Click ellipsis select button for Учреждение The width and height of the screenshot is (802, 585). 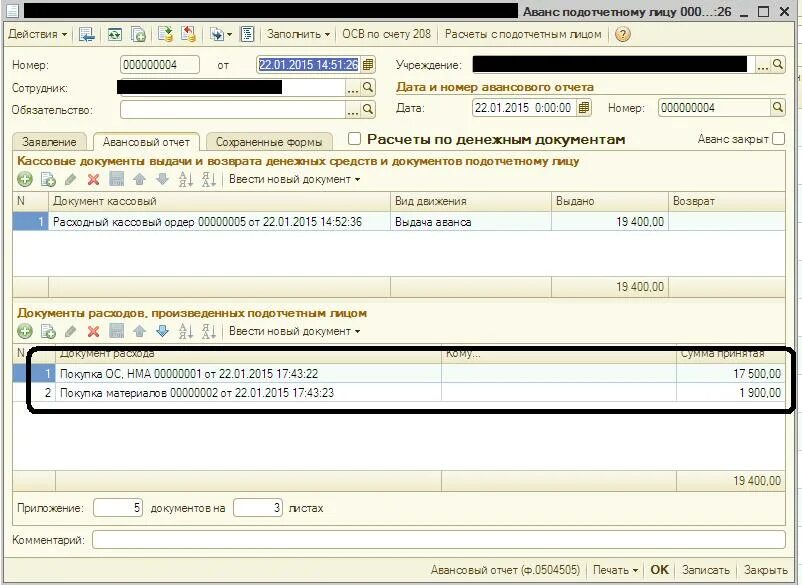[762, 64]
